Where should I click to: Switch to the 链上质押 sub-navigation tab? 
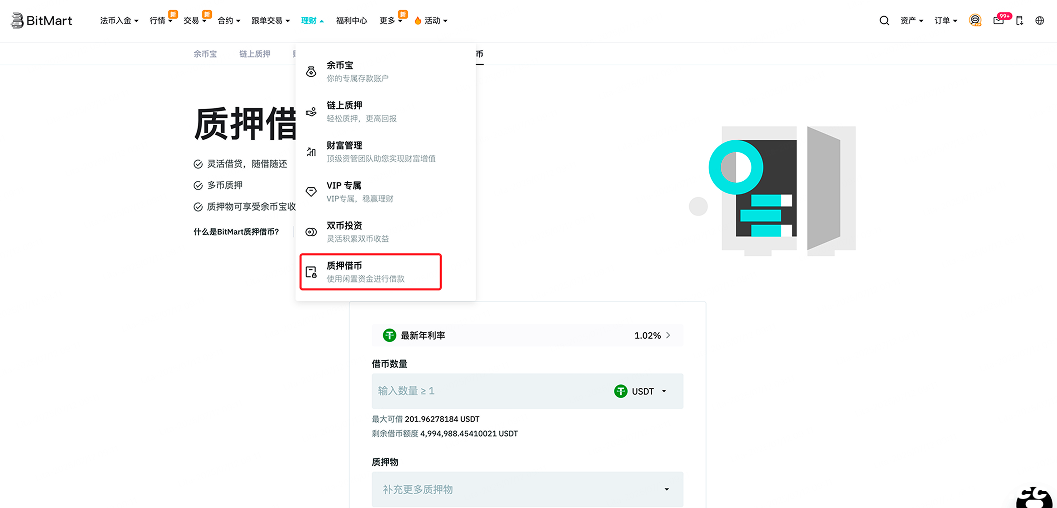click(x=255, y=54)
